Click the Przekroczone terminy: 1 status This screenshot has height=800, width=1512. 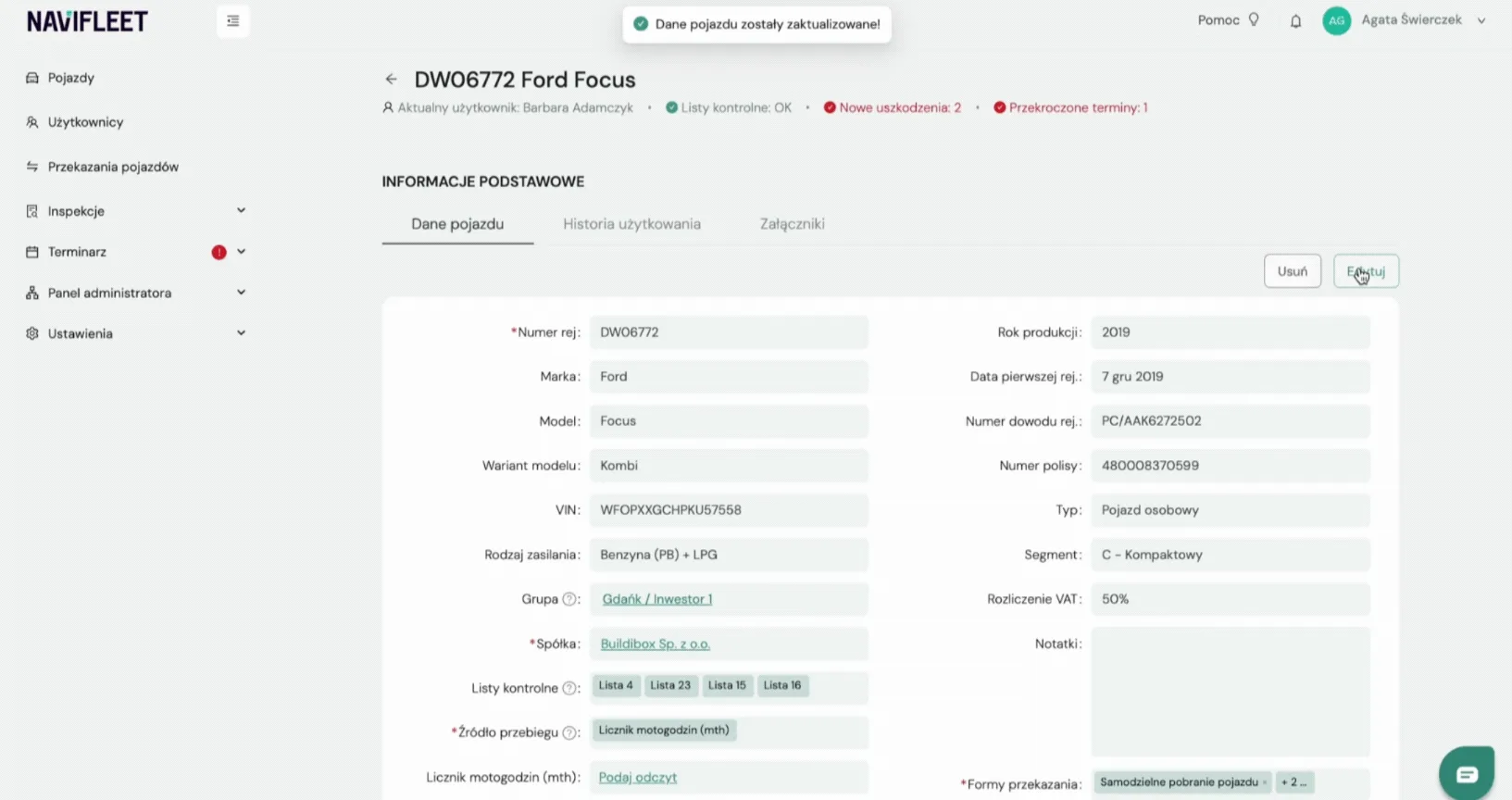[x=1070, y=107]
